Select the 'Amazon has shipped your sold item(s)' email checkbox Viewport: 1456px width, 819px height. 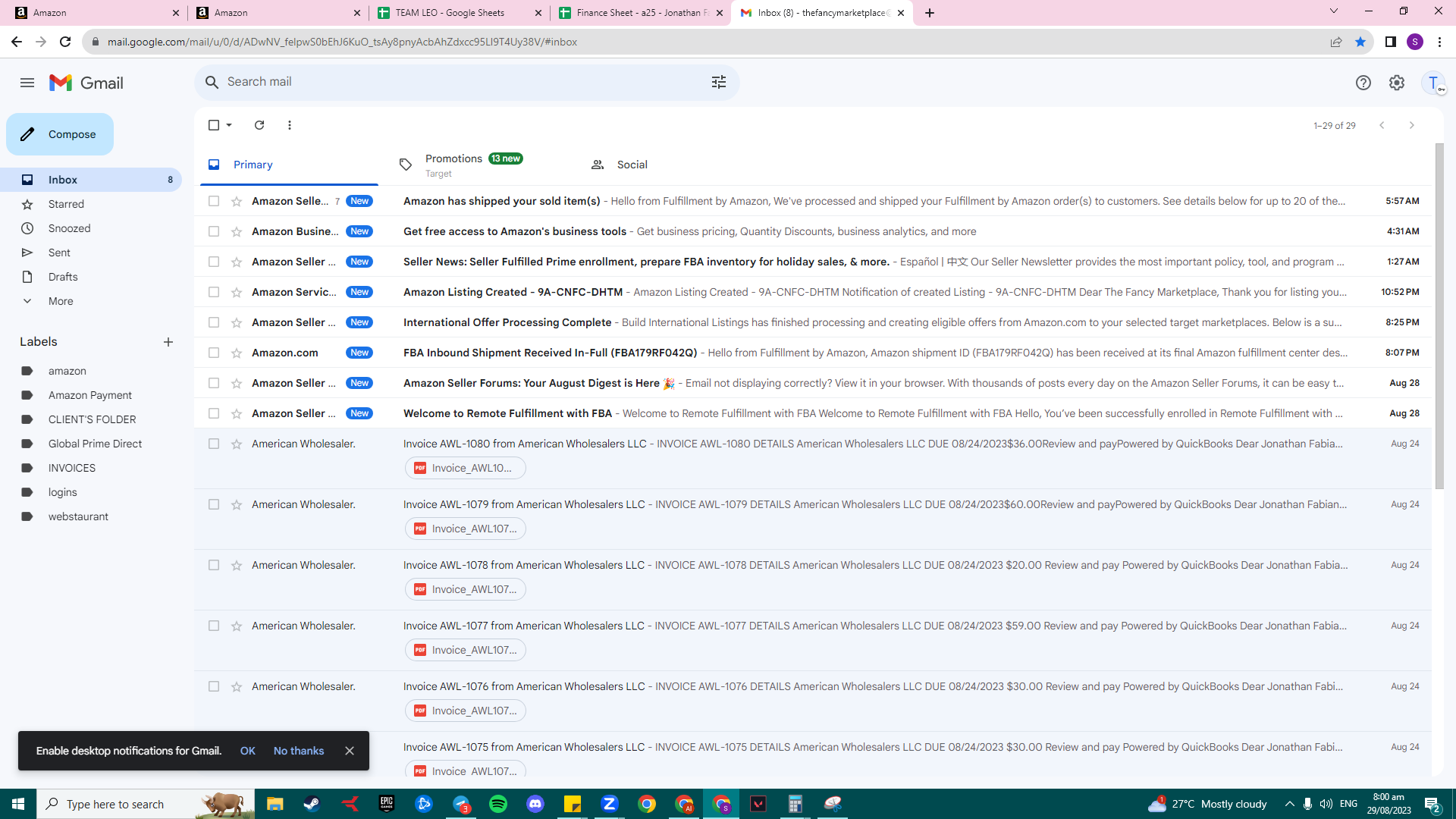click(214, 201)
